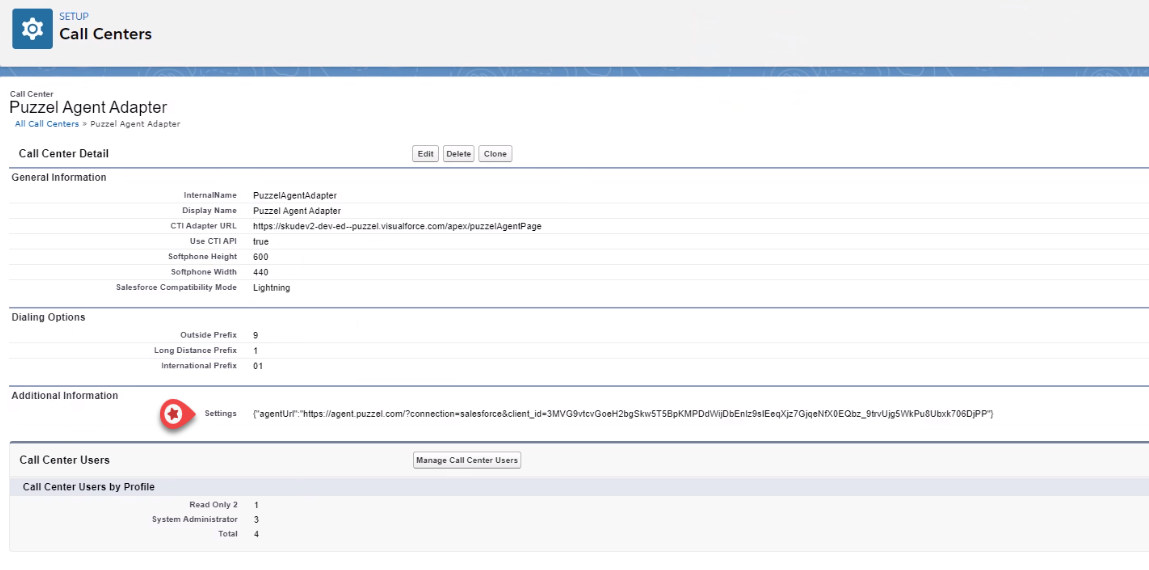Click the System Administrator profile row
The height and width of the screenshot is (570, 1149).
coord(195,519)
